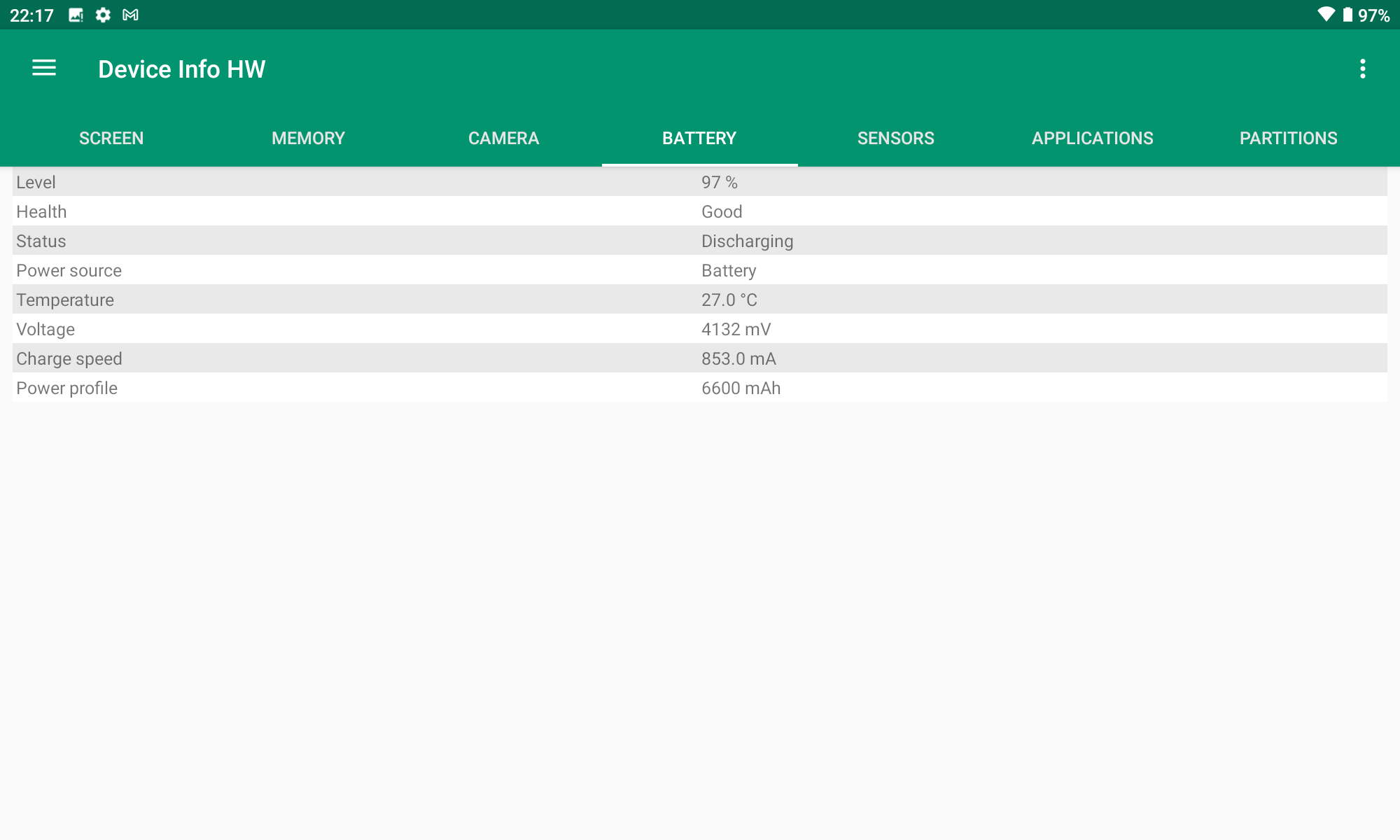Open the APPLICATIONS tab
1400x840 pixels.
tap(1092, 138)
